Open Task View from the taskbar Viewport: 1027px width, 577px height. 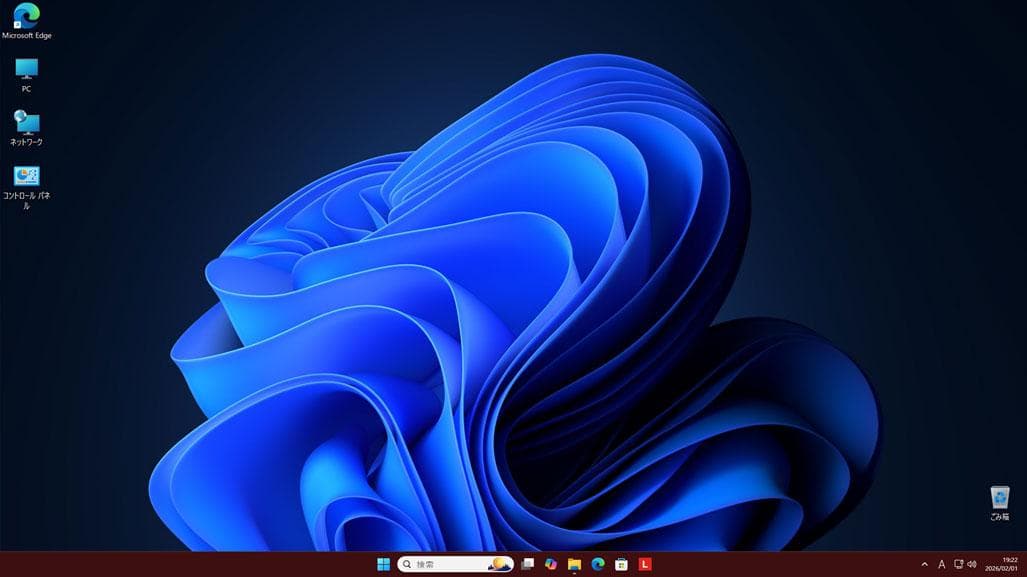pos(528,564)
